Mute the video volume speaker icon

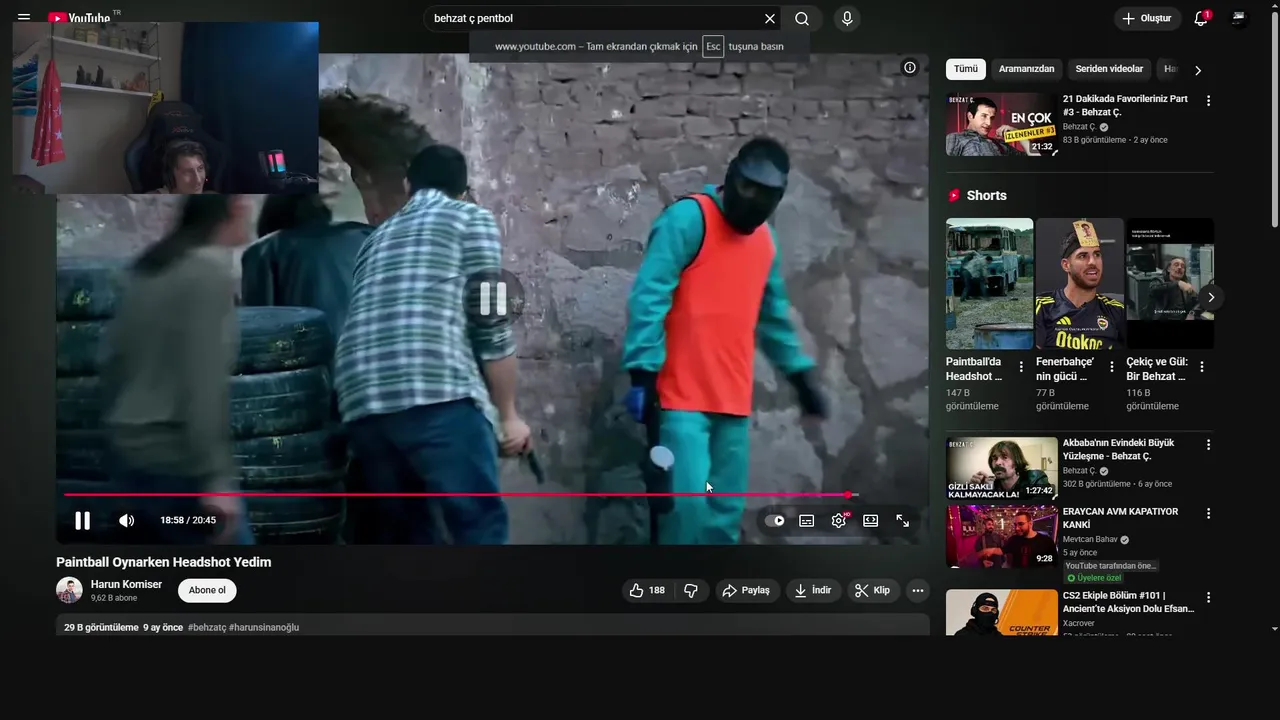(x=126, y=520)
